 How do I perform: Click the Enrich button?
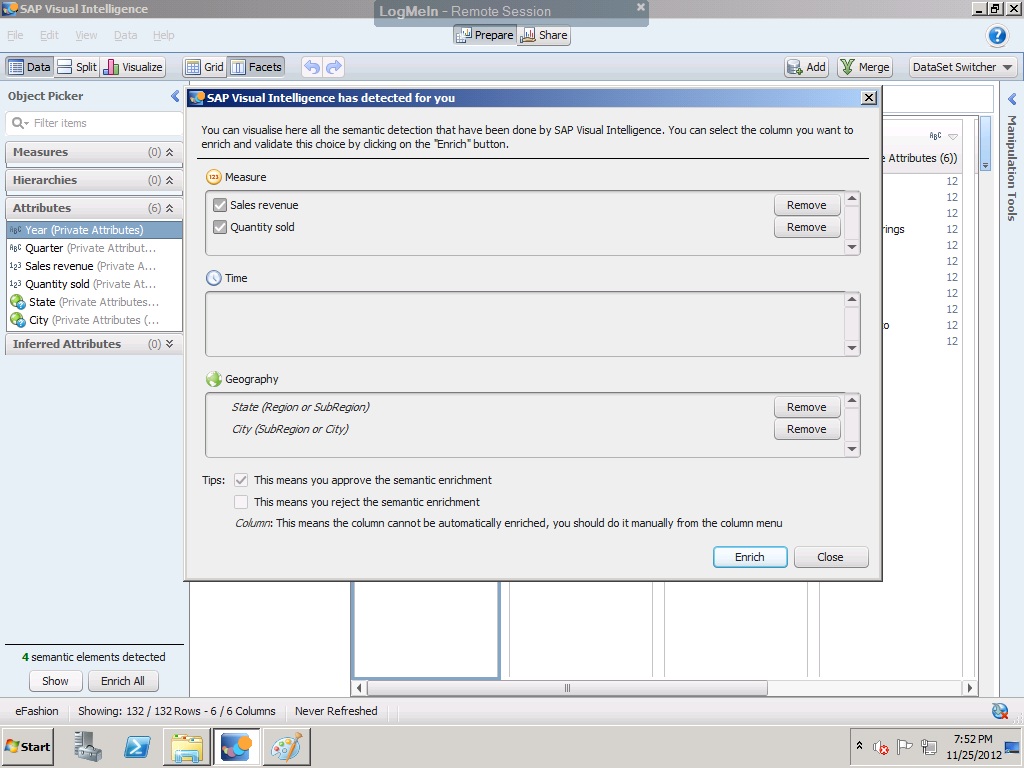(750, 557)
